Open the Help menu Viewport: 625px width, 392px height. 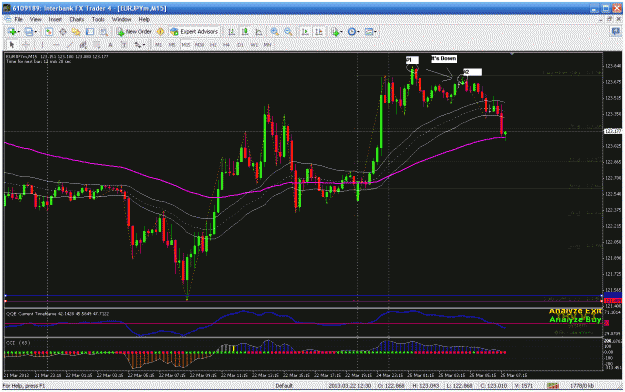click(x=144, y=19)
